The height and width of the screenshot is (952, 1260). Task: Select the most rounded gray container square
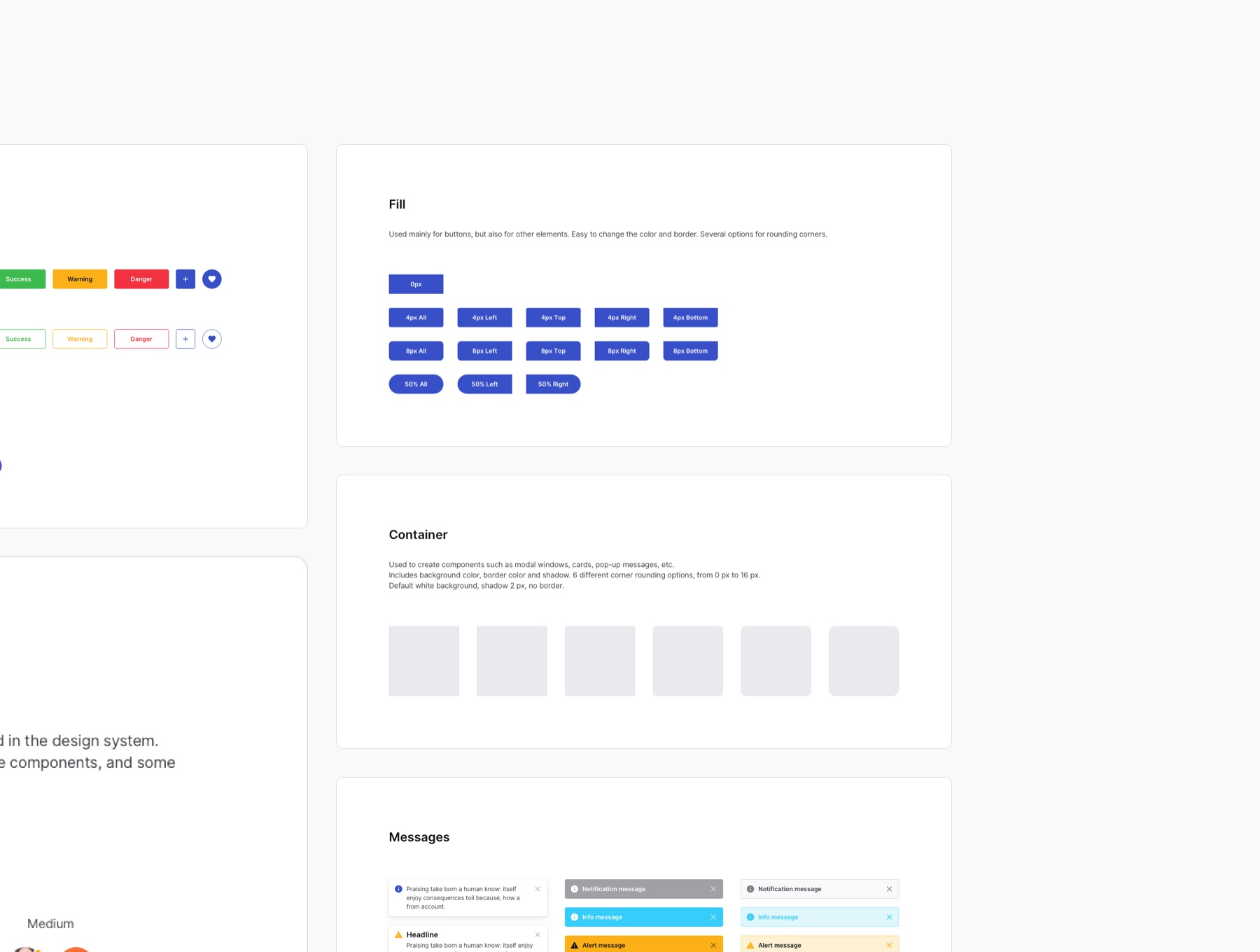pyautogui.click(x=864, y=661)
